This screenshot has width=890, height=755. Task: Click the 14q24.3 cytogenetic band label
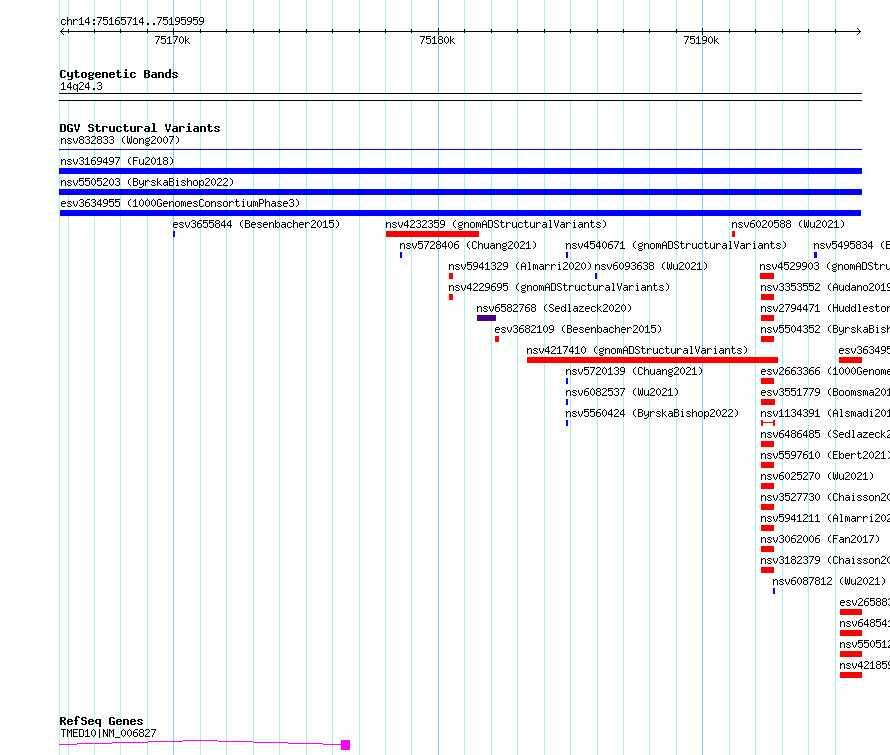pyautogui.click(x=81, y=86)
